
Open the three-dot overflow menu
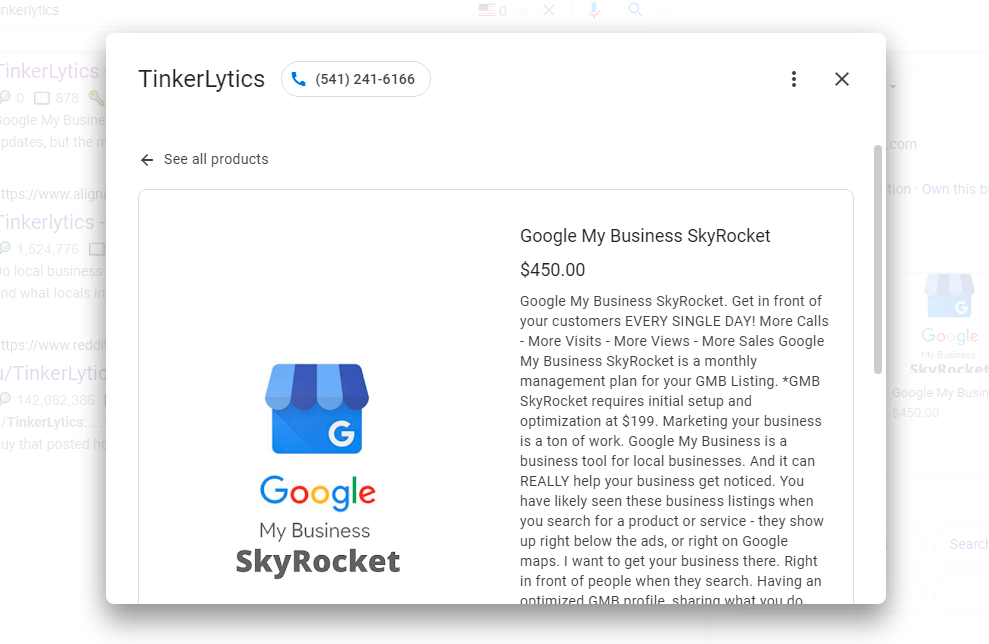click(794, 78)
